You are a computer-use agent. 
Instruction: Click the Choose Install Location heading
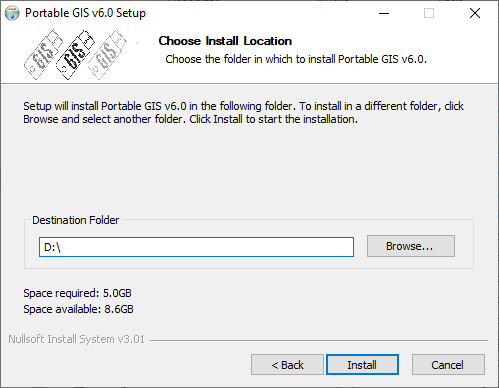click(225, 41)
